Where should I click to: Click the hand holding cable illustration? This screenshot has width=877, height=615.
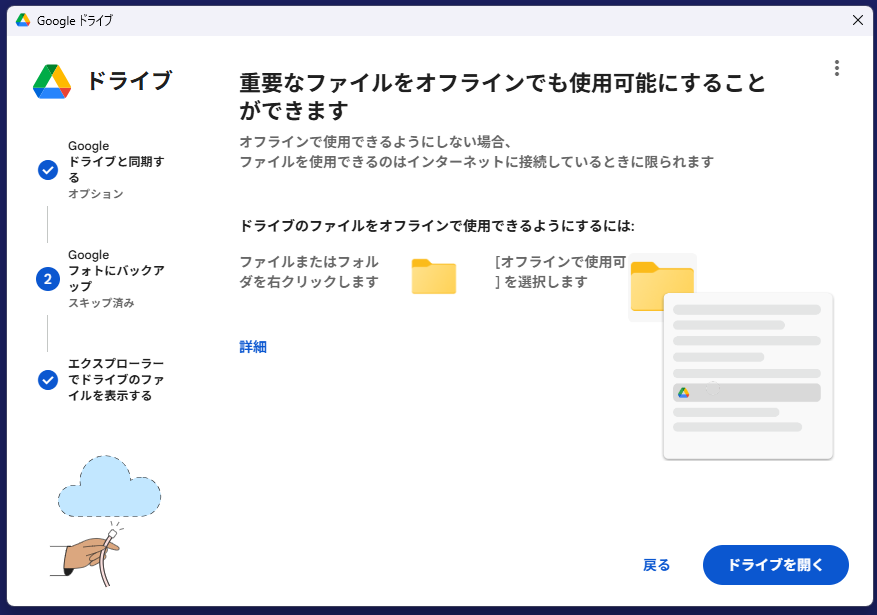pyautogui.click(x=90, y=550)
